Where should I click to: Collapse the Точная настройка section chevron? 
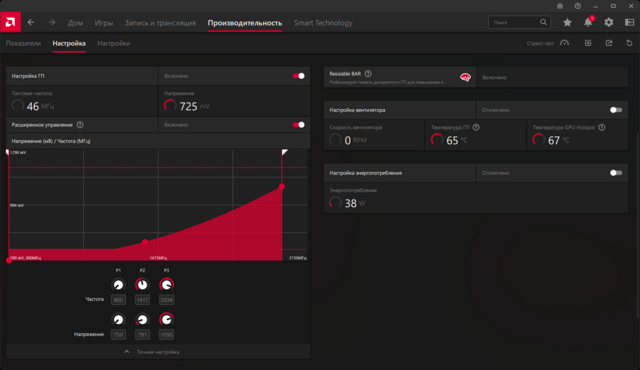[x=127, y=352]
